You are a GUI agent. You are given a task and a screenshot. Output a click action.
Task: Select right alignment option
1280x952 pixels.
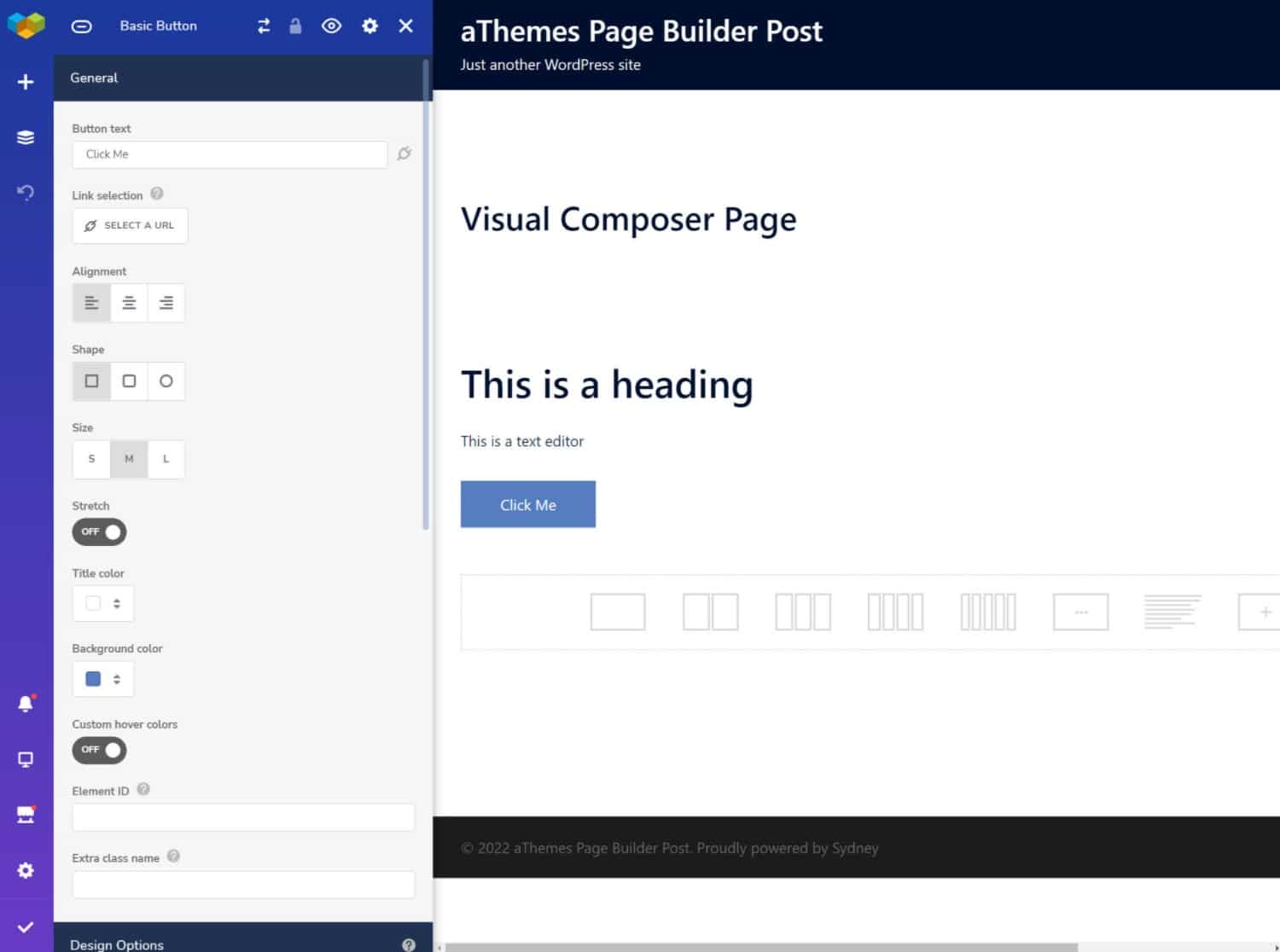point(166,303)
